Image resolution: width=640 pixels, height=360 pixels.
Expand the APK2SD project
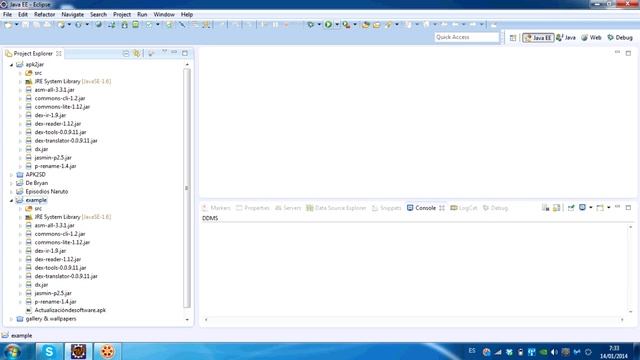click(x=11, y=175)
